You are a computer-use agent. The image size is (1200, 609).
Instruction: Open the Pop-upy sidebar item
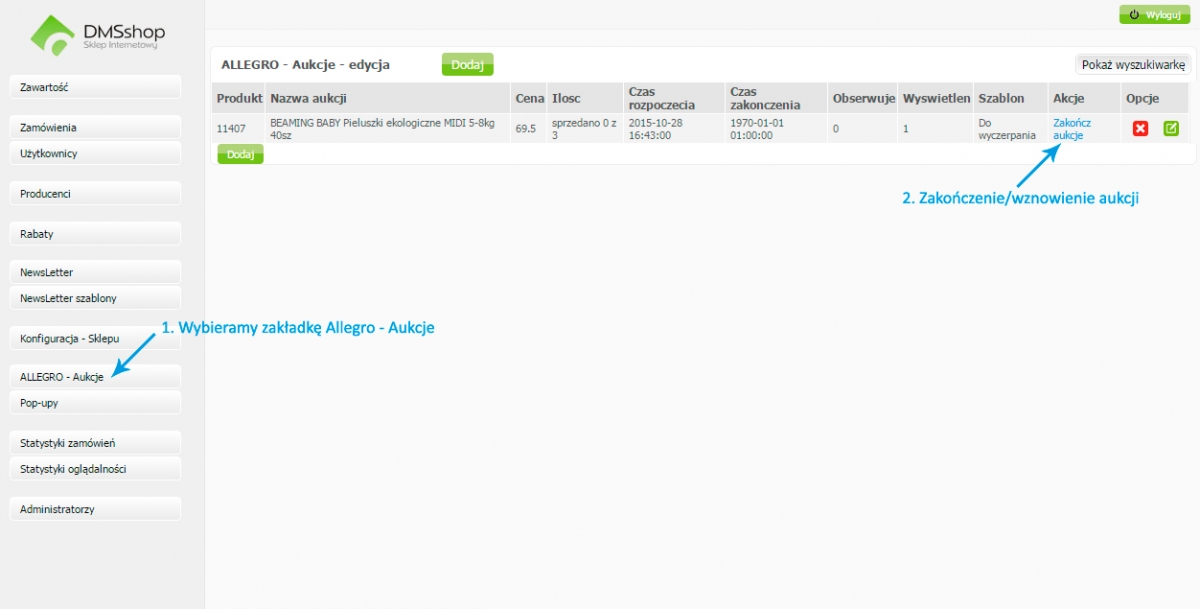95,403
